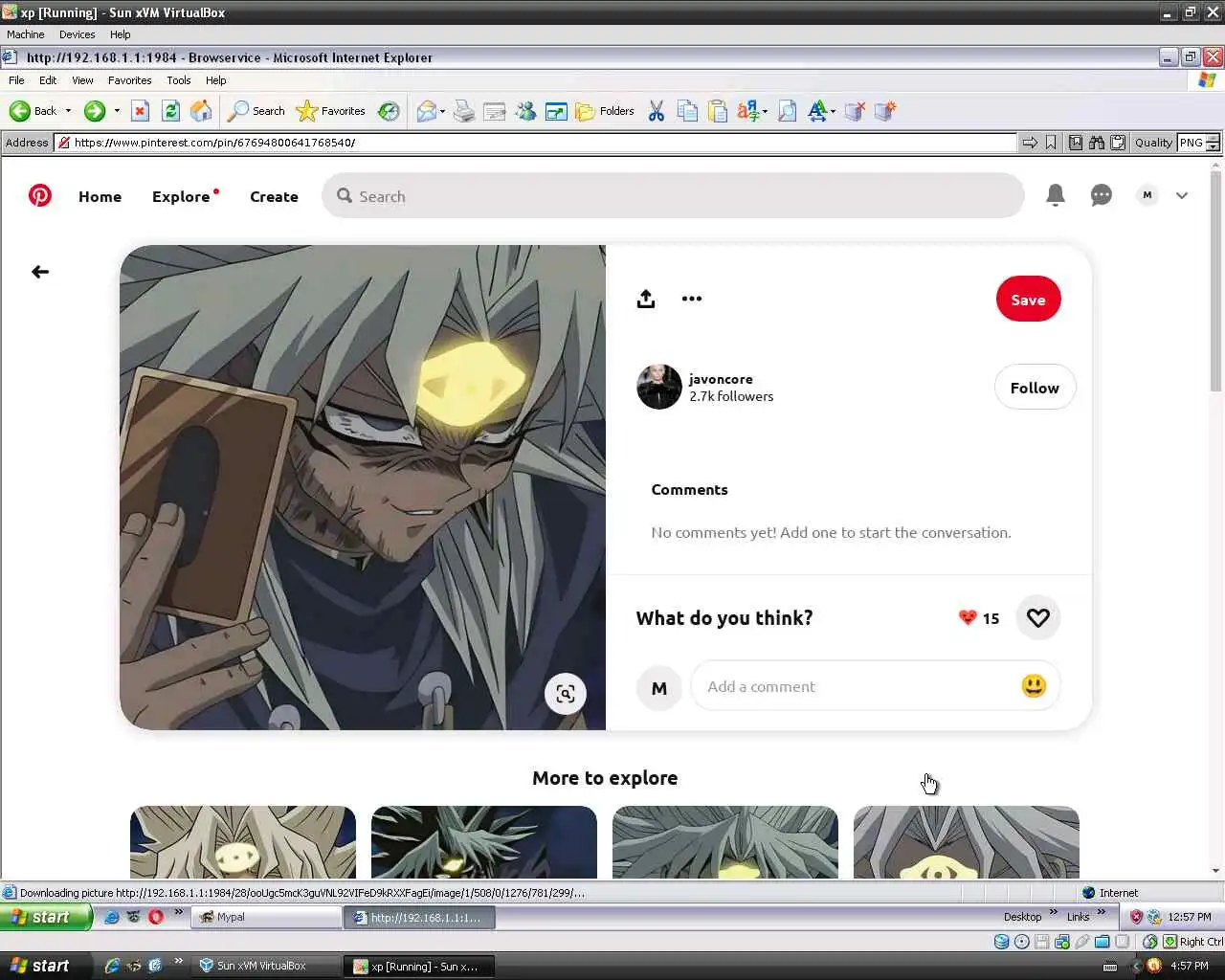Expand the Desktop toolbar chevron in XP taskbar
The width and height of the screenshot is (1225, 980).
coord(1054,913)
